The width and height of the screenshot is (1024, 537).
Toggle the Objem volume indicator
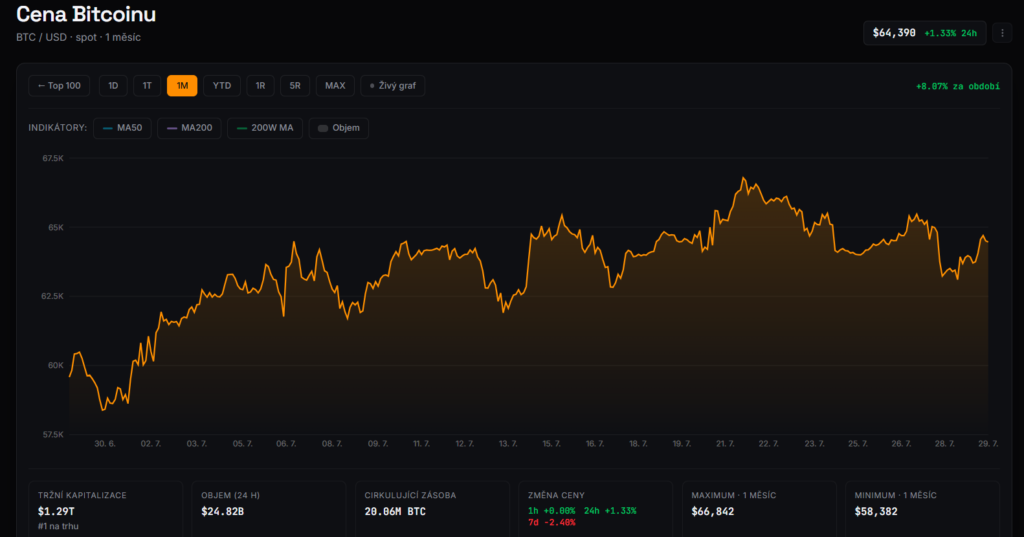coord(338,128)
